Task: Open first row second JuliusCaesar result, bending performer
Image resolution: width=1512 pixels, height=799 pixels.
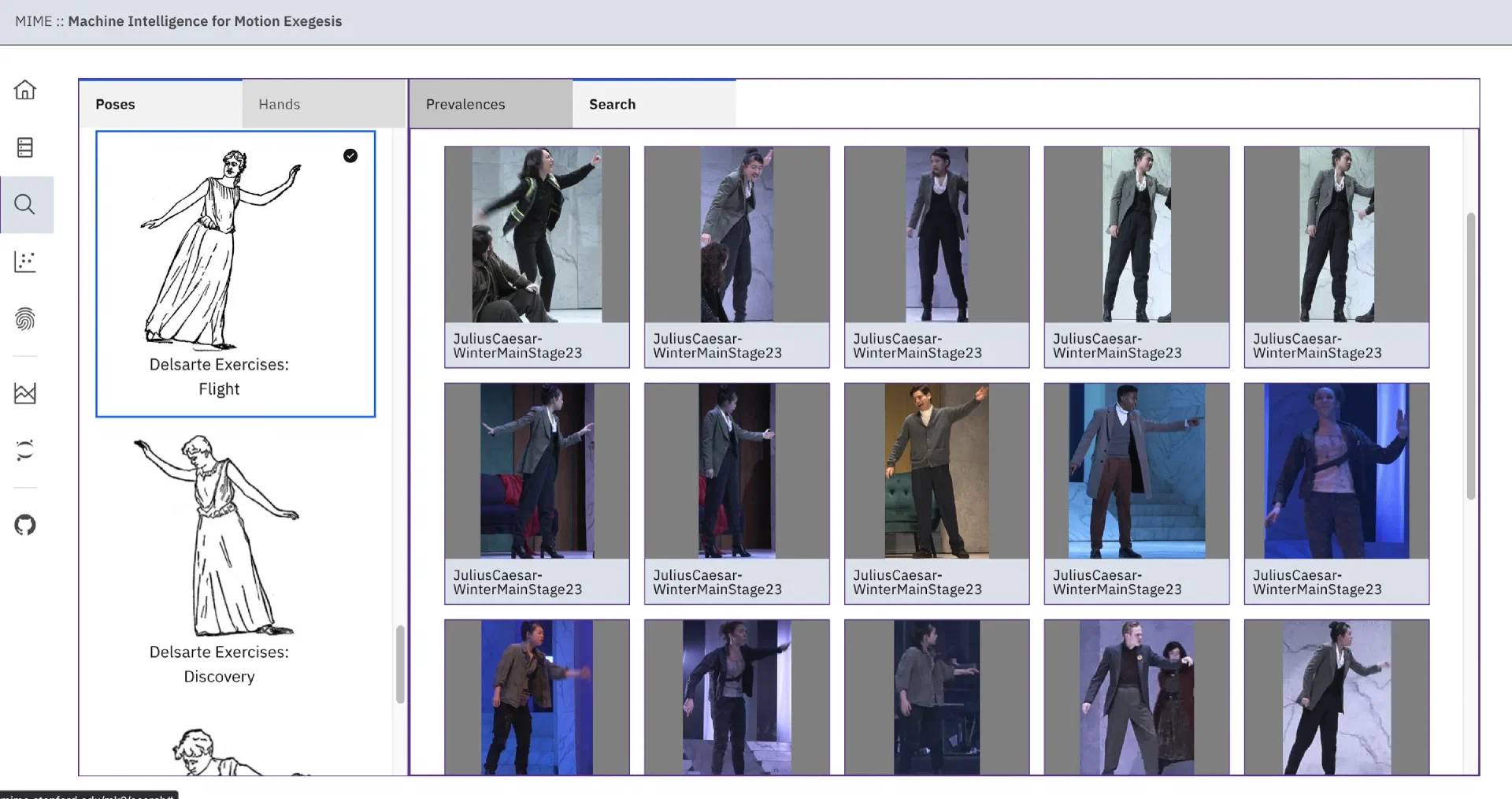Action: 737,234
